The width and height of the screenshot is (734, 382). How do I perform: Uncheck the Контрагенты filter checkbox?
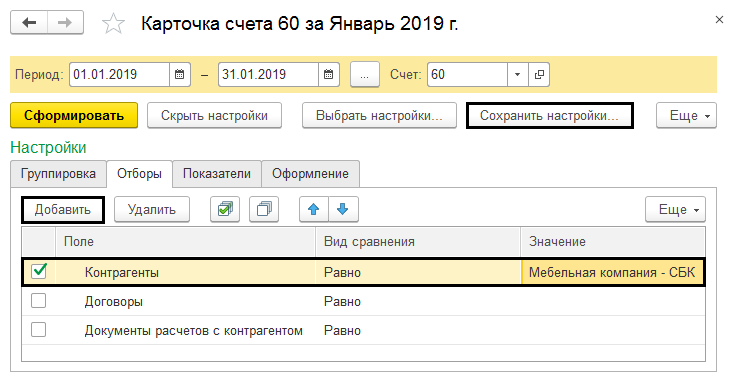click(39, 271)
